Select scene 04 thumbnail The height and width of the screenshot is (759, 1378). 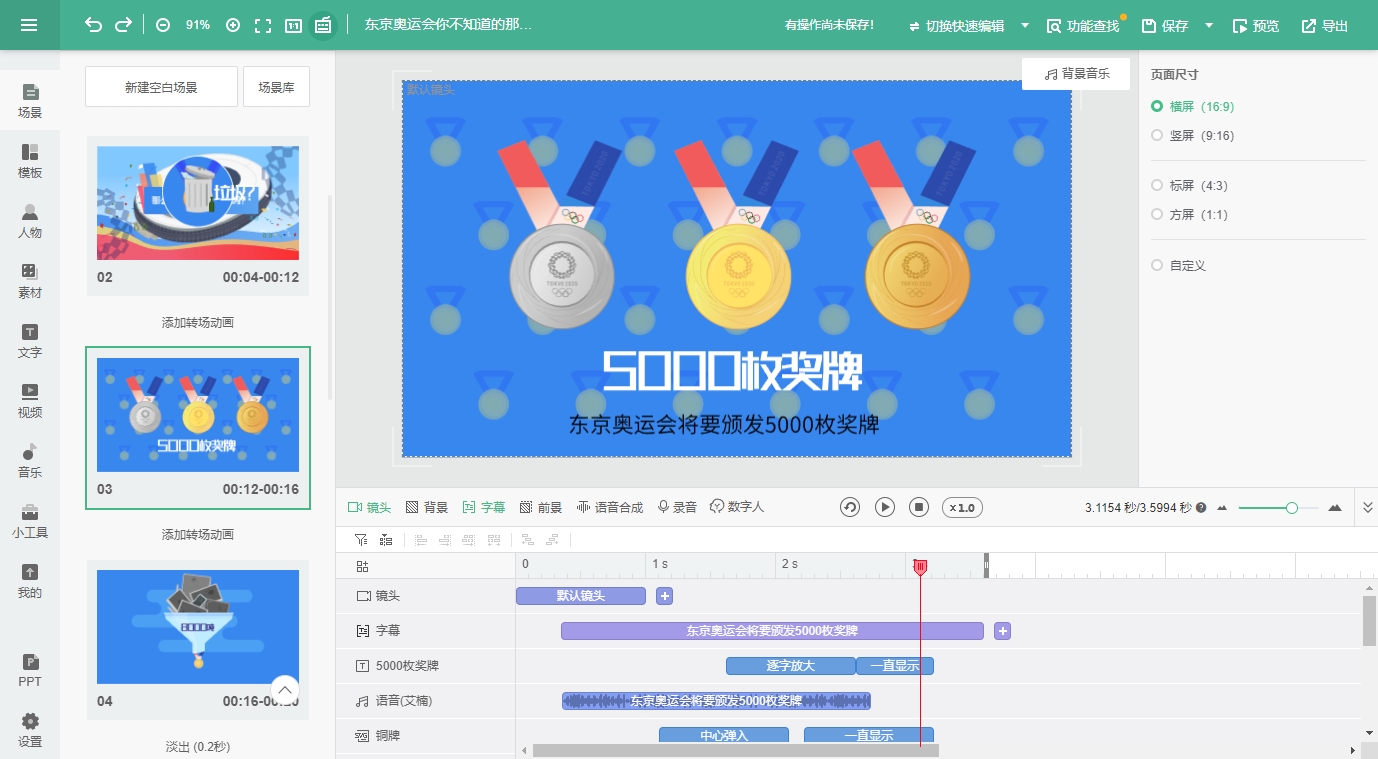click(198, 627)
